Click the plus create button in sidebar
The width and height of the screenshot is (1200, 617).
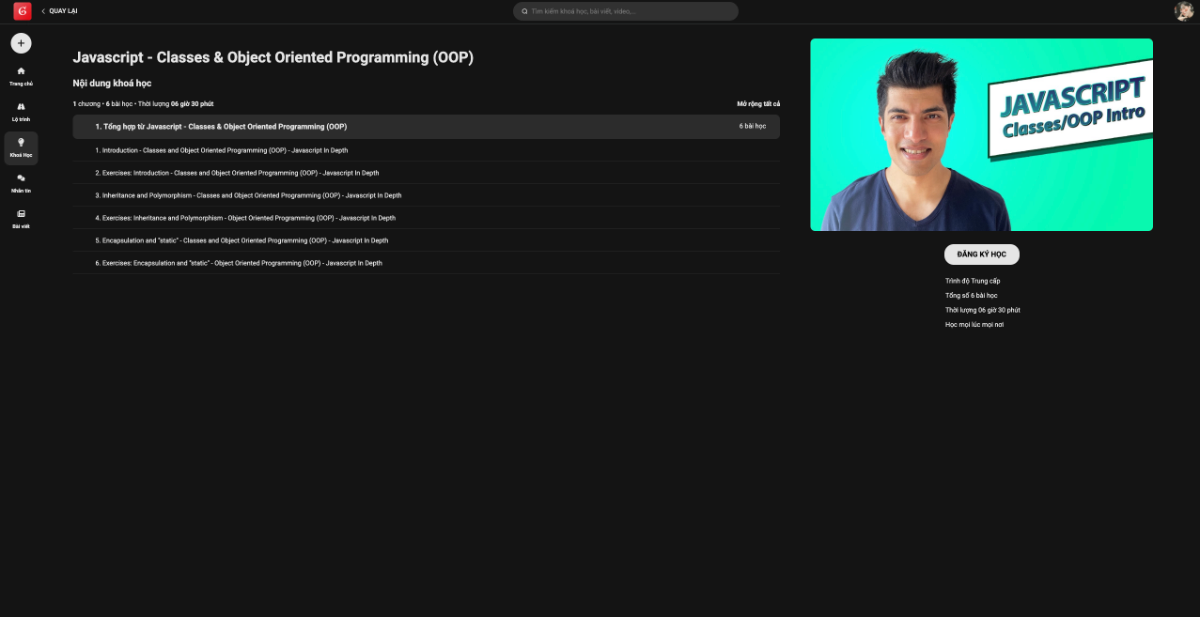(21, 43)
